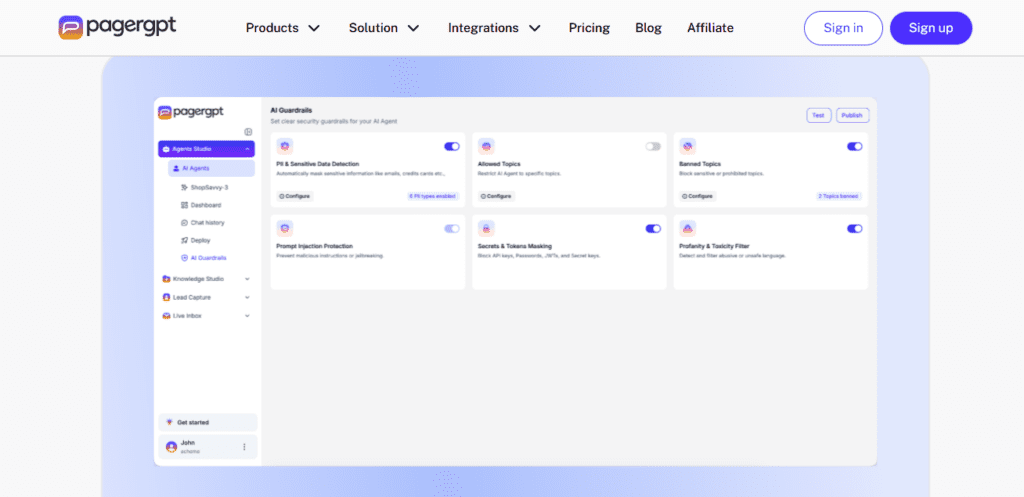Click the AI Guardrails page heading
Screen dimensions: 1024x497
tap(291, 110)
